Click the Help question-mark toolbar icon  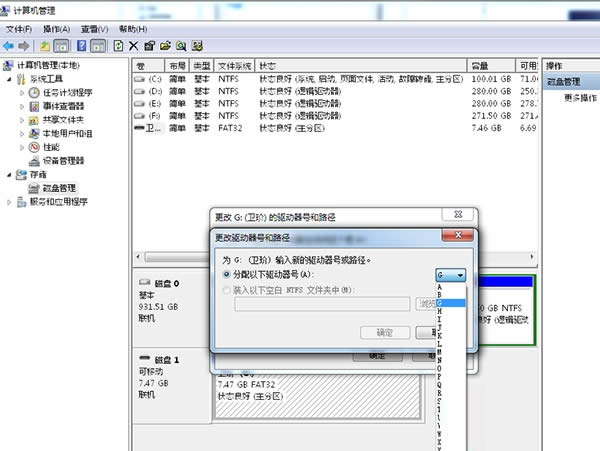pyautogui.click(x=81, y=46)
